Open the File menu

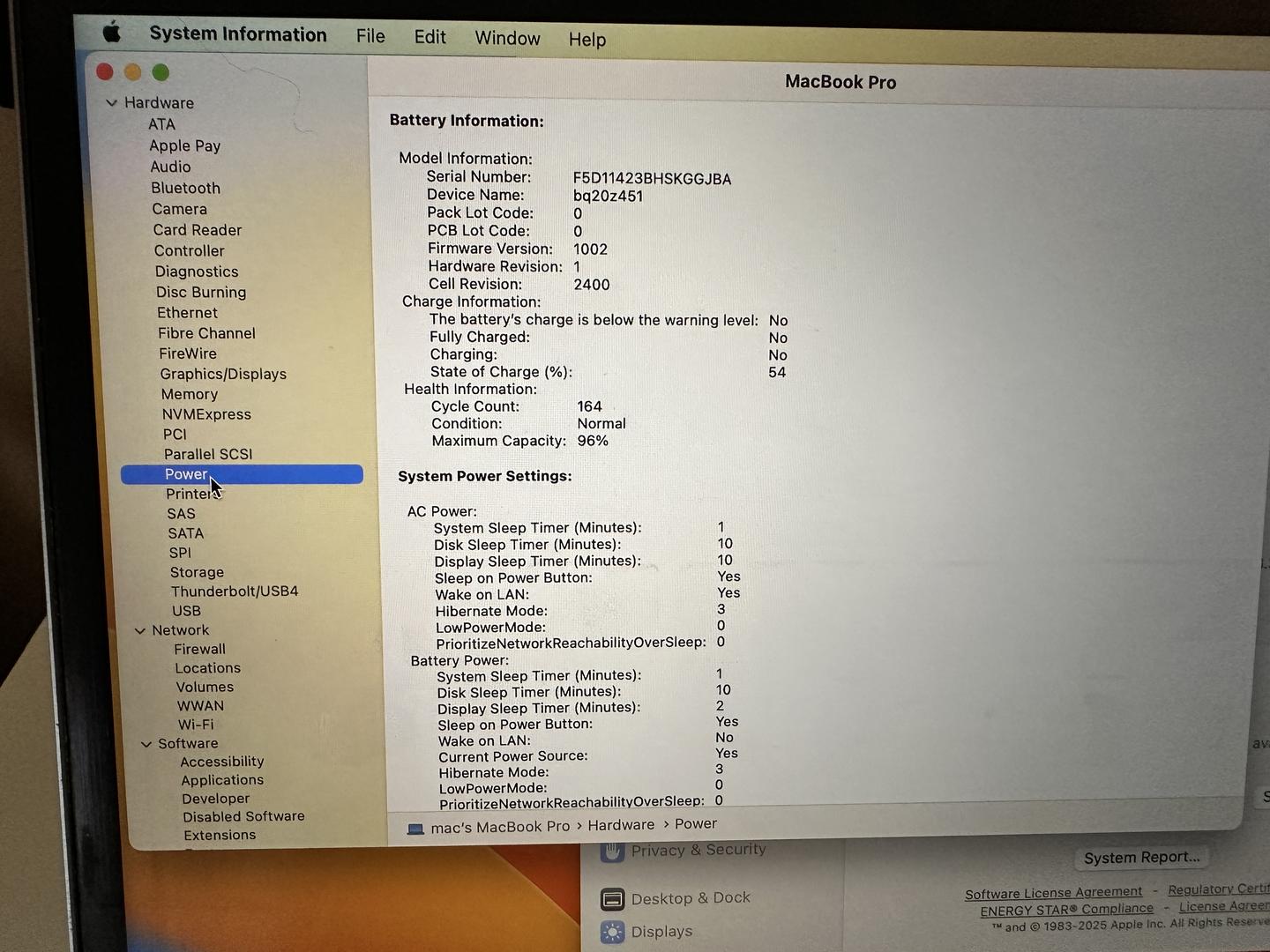[x=370, y=36]
